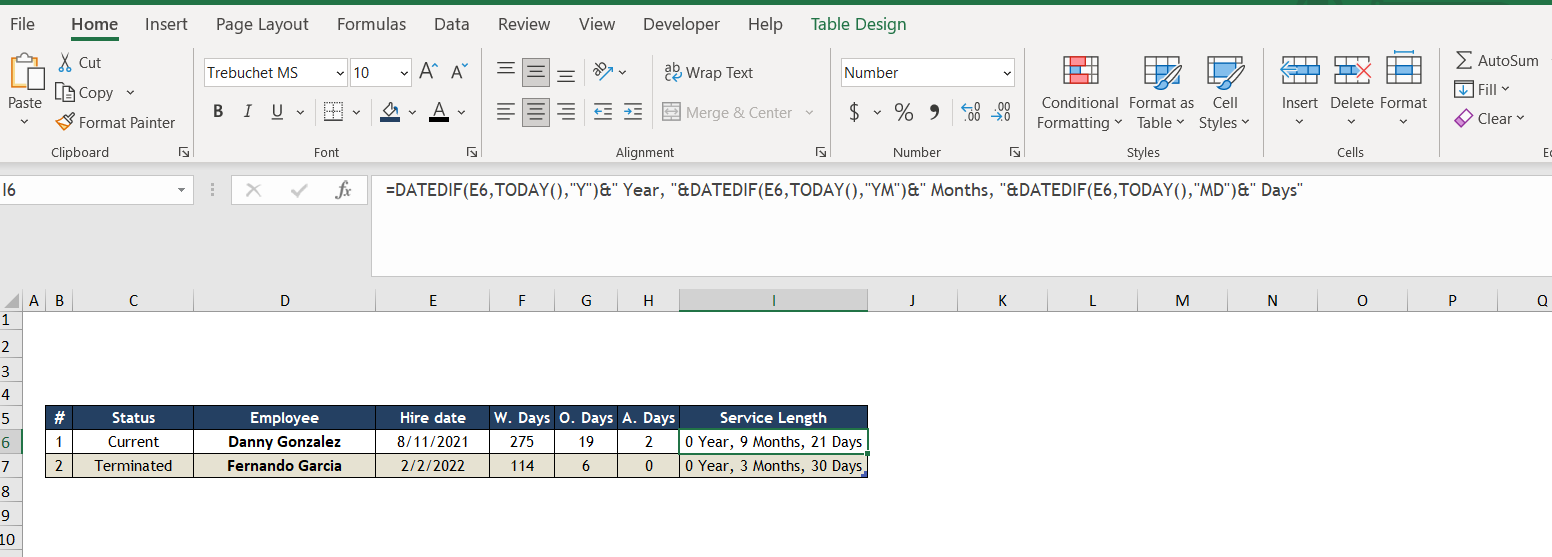
Task: Expand the Clear dropdown in Editing
Action: pos(1521,118)
